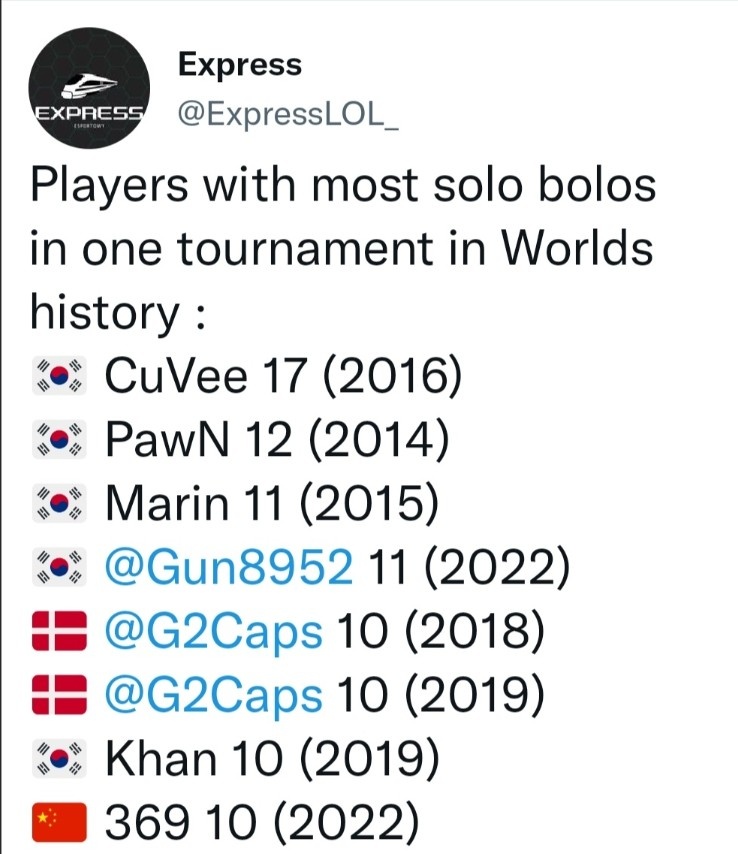Viewport: 738px width, 854px height.
Task: Click the Express display name
Action: 239,65
